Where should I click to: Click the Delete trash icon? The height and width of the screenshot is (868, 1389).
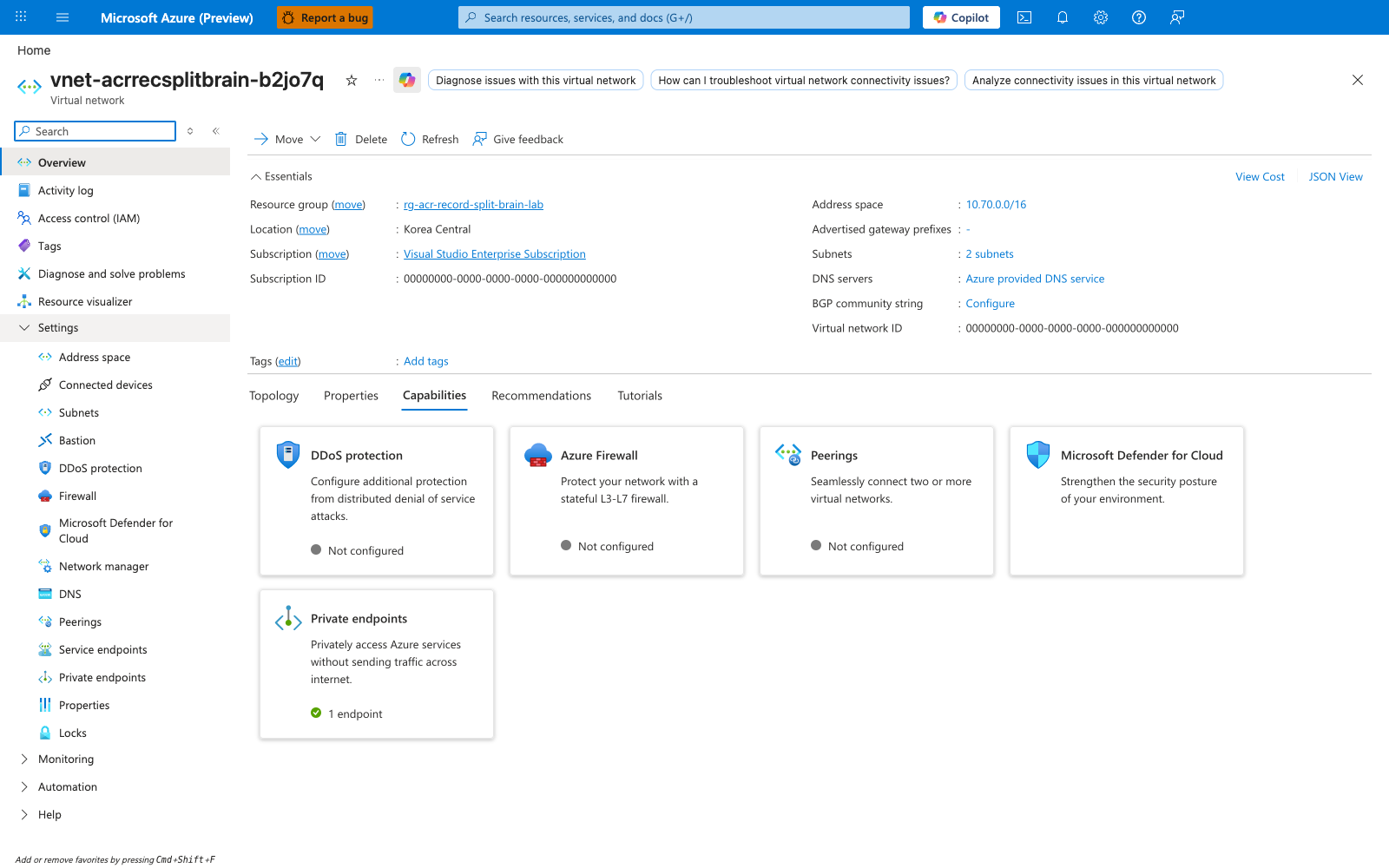[x=341, y=139]
